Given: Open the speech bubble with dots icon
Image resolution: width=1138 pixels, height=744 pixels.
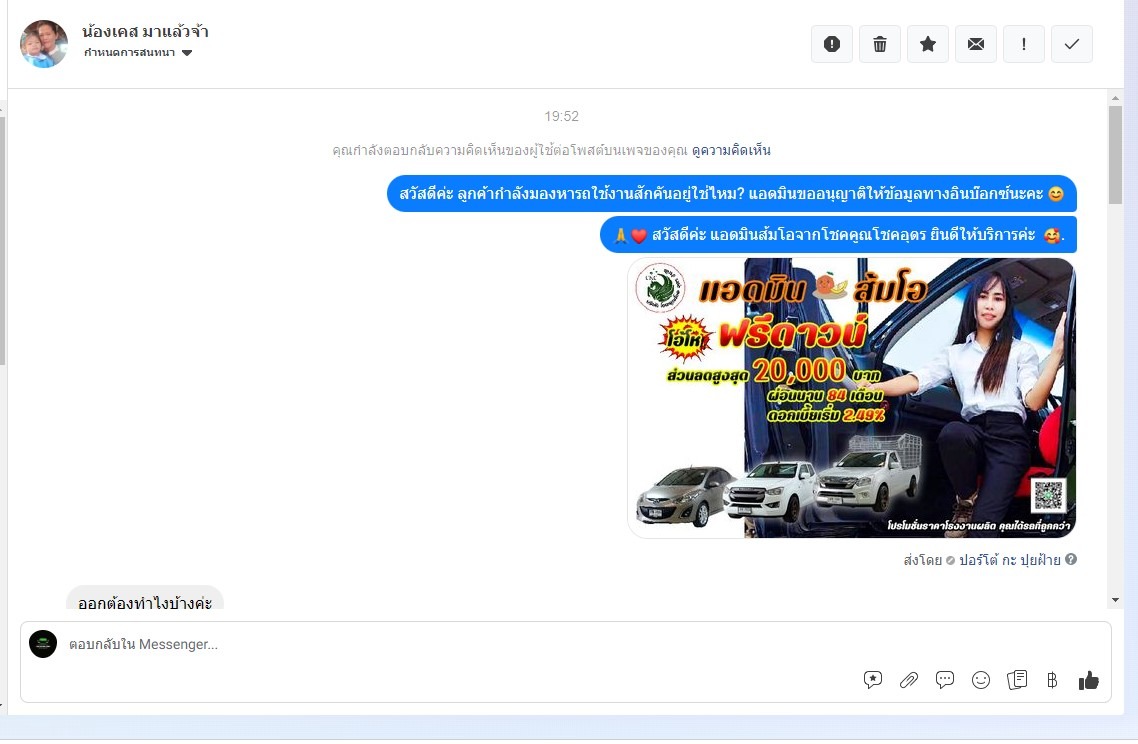Looking at the screenshot, I should (945, 680).
